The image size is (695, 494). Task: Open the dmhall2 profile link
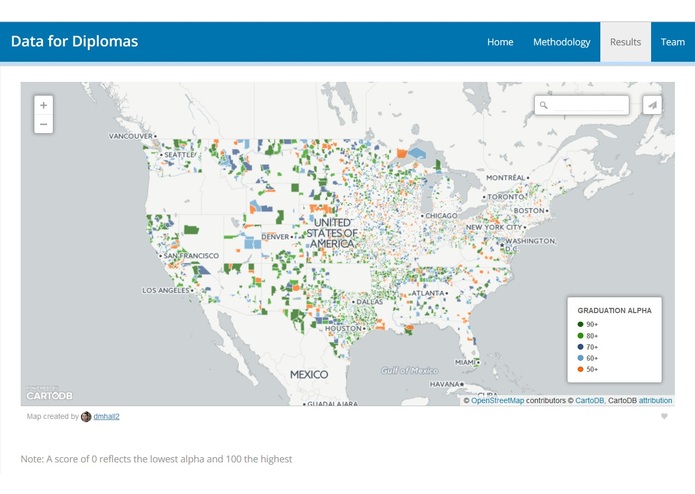pyautogui.click(x=106, y=416)
